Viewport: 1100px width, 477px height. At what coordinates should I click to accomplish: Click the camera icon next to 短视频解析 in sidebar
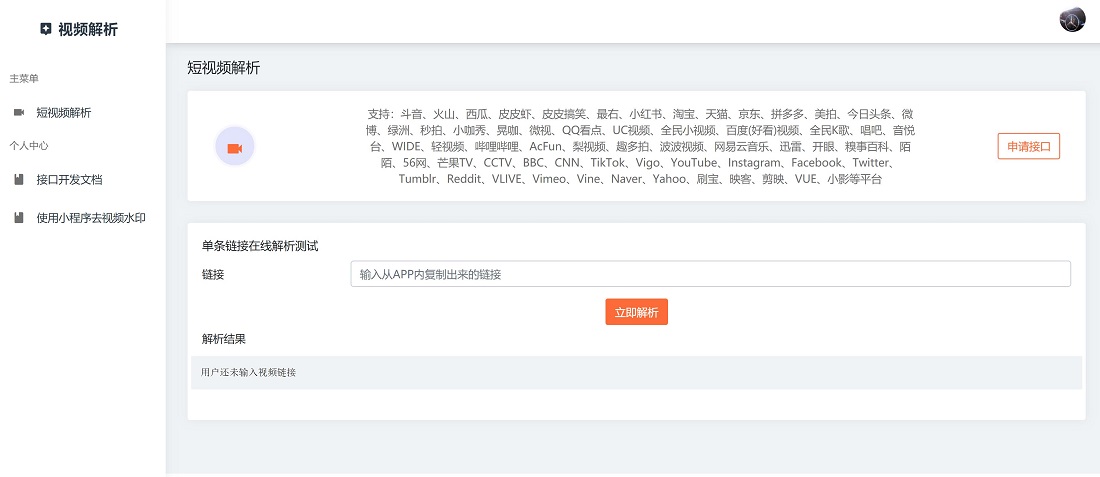click(x=19, y=113)
